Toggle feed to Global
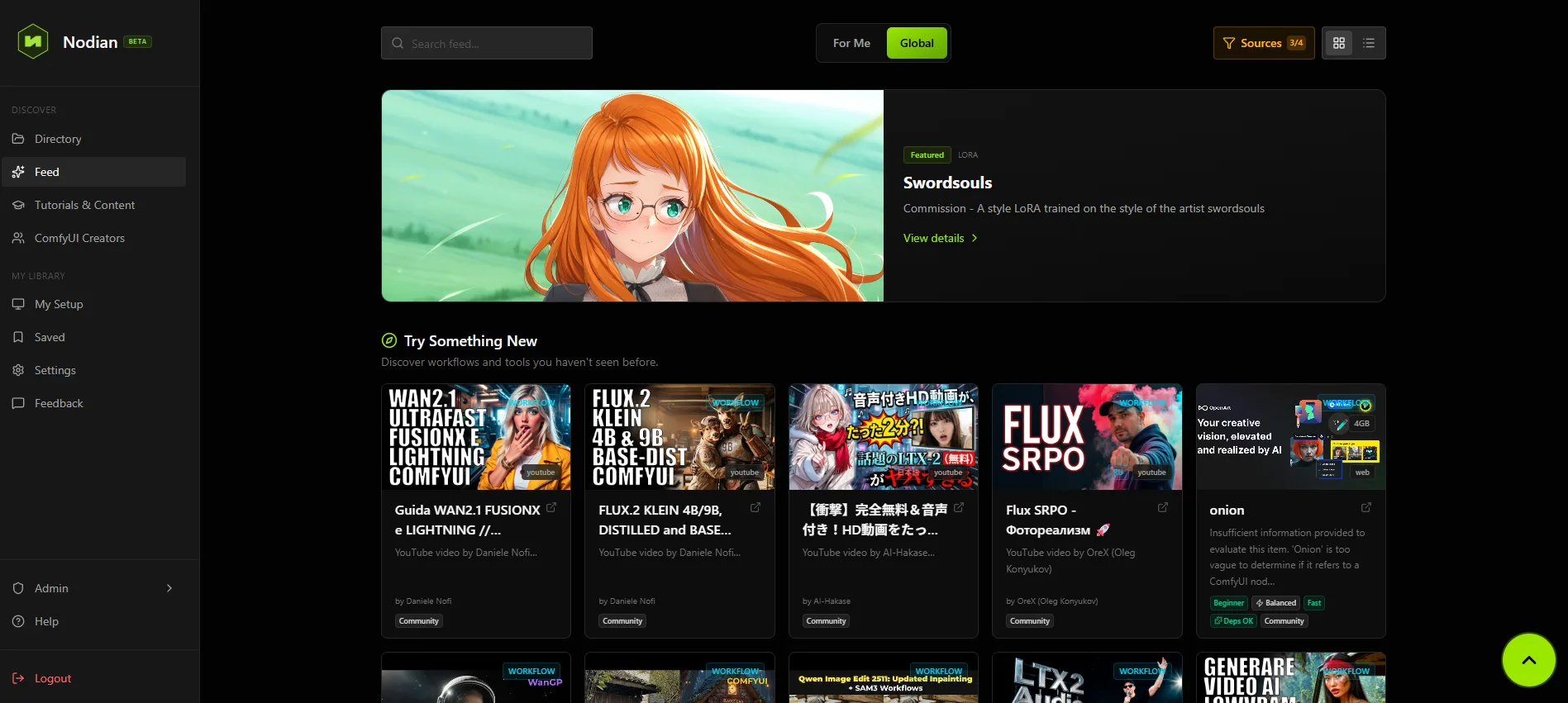 (x=917, y=43)
